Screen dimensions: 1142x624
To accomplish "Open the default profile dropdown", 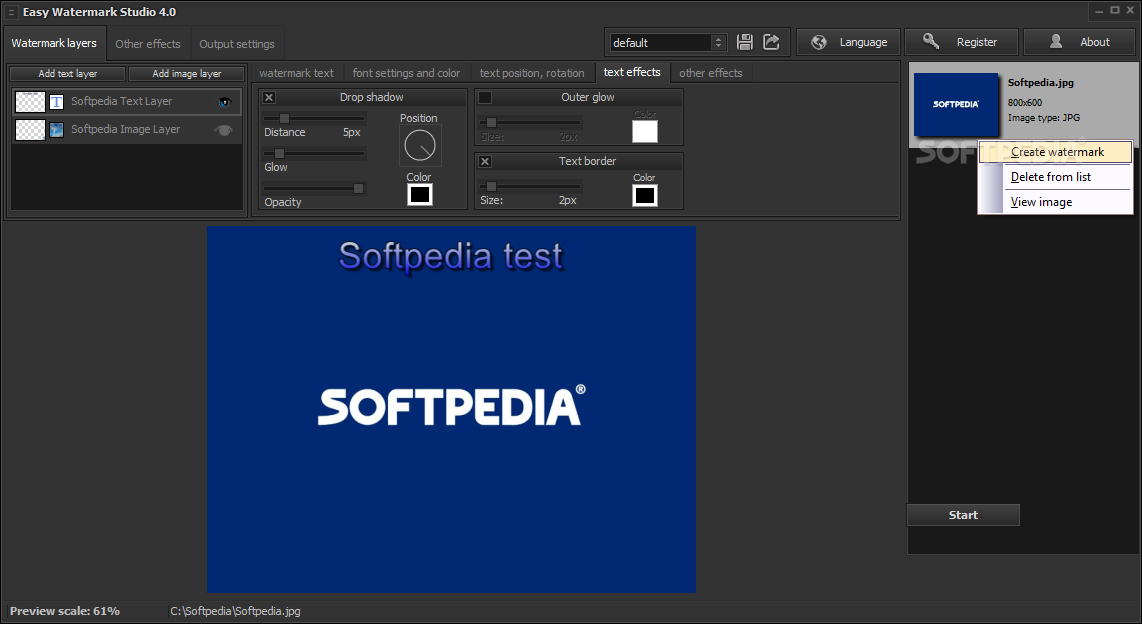I will pos(668,42).
